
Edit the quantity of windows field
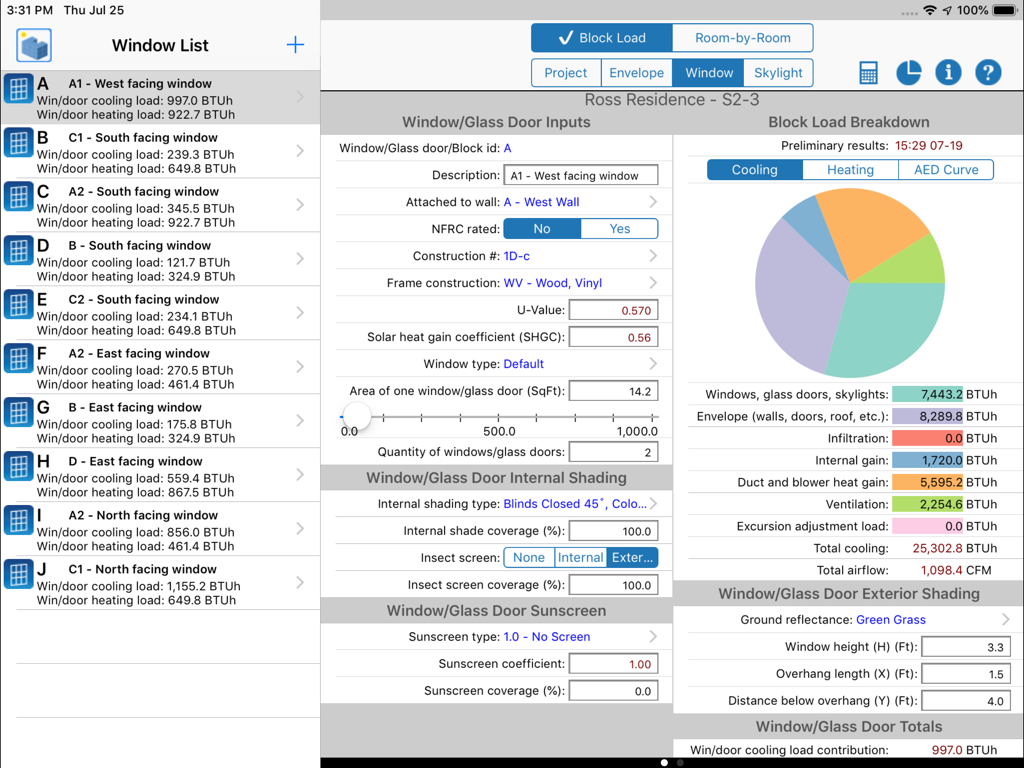pyautogui.click(x=612, y=451)
